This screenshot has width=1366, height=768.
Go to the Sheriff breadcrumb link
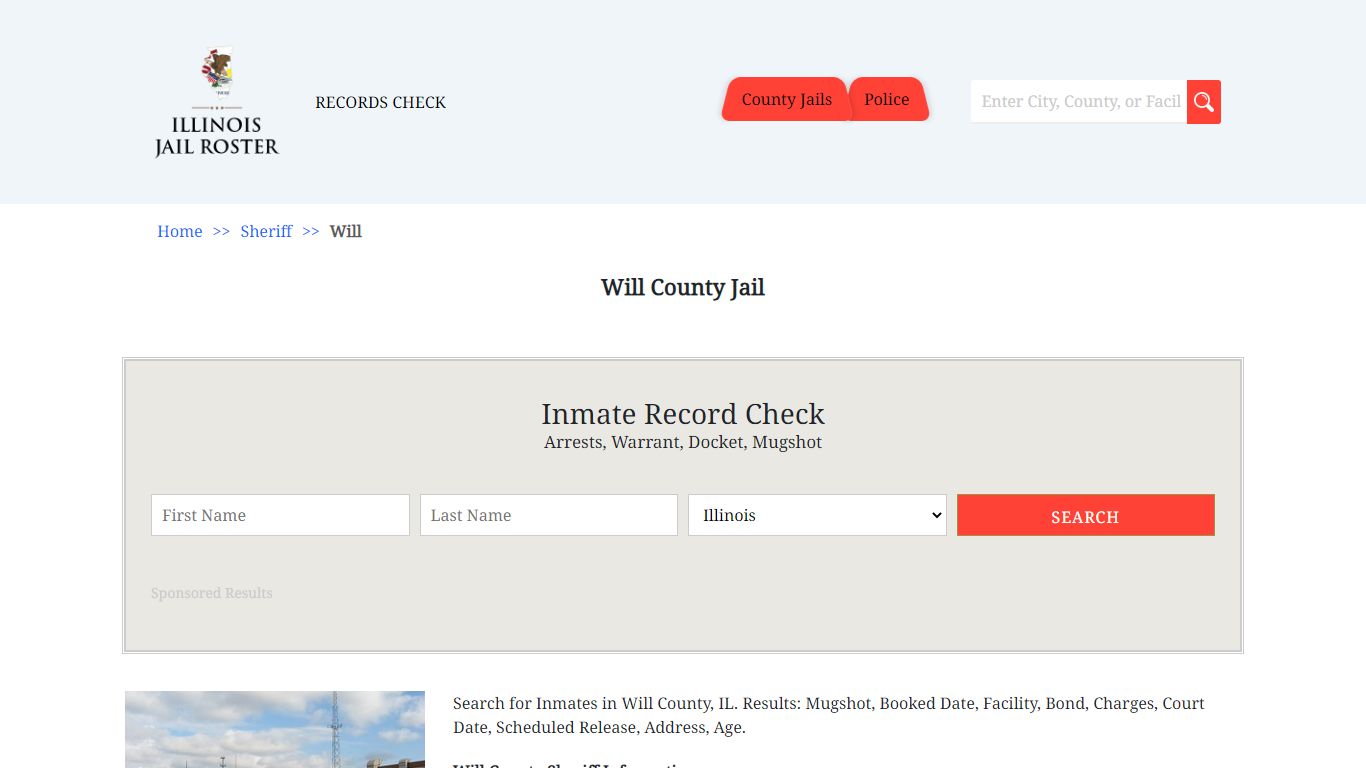pyautogui.click(x=266, y=231)
